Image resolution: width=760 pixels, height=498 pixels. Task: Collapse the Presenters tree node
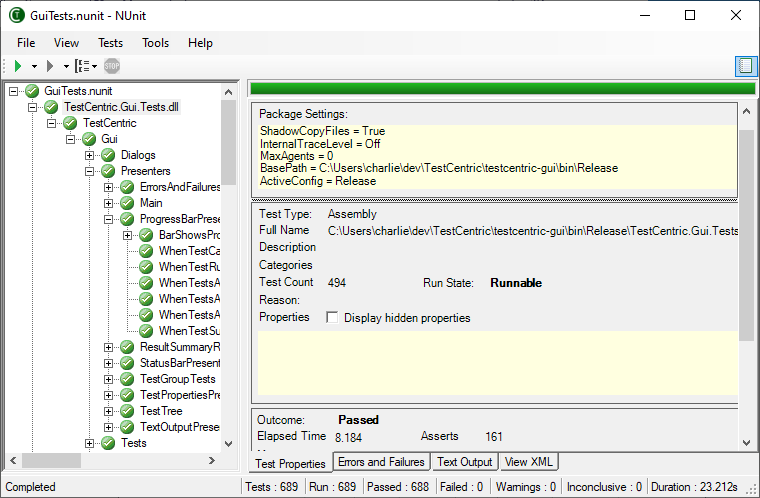pos(90,171)
